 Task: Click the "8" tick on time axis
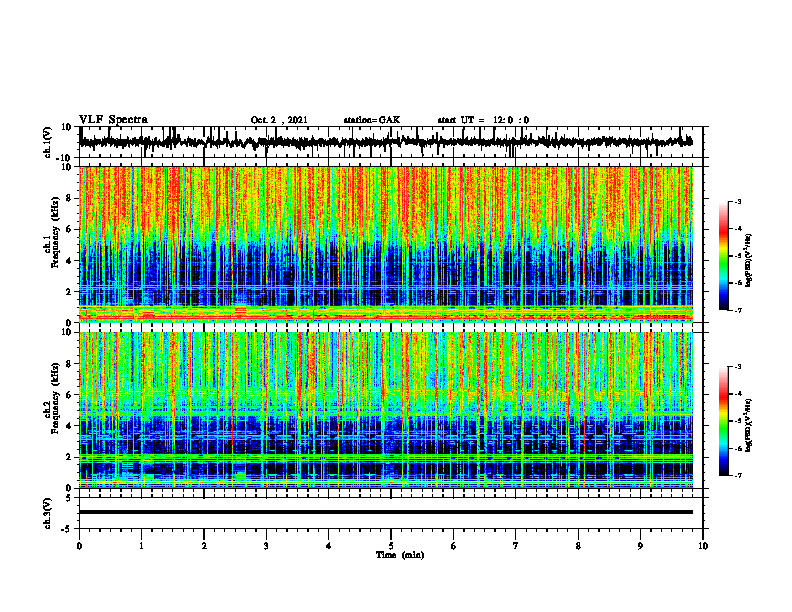(578, 546)
